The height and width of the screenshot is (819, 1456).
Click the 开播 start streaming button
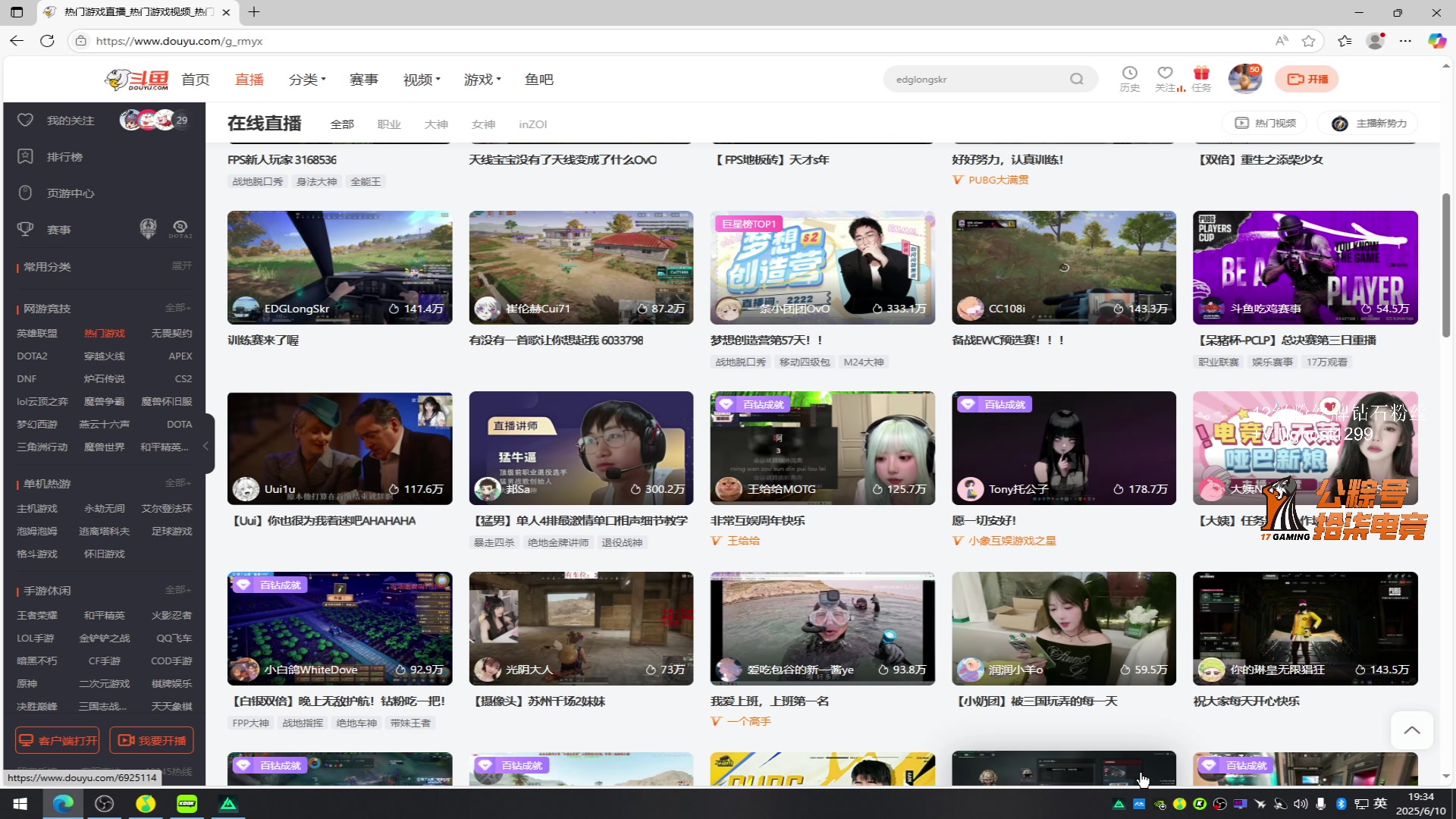(1307, 79)
